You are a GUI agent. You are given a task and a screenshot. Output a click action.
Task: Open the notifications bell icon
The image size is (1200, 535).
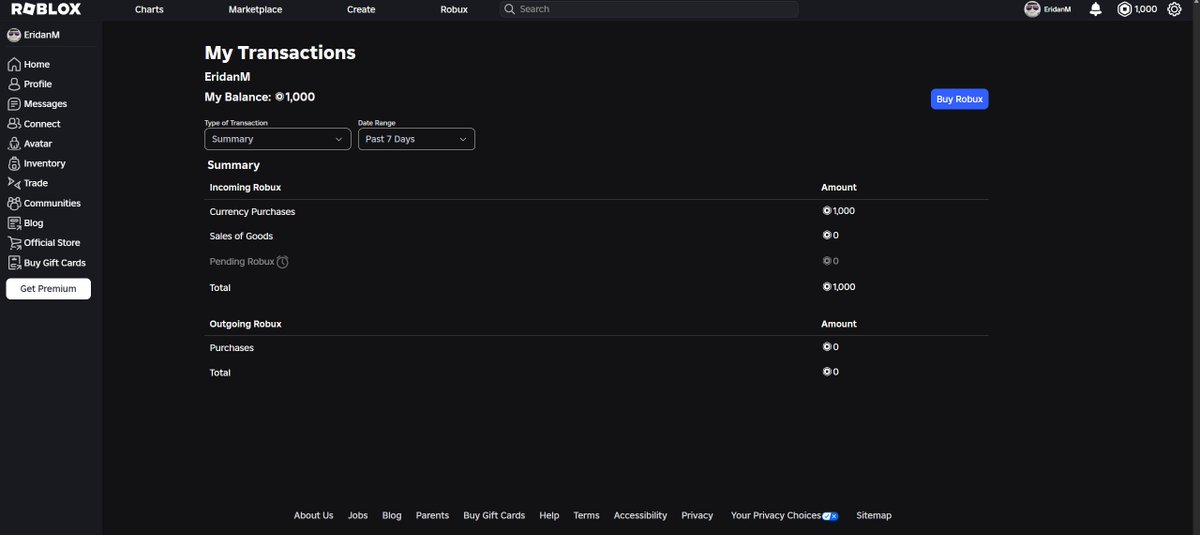[x=1096, y=9]
